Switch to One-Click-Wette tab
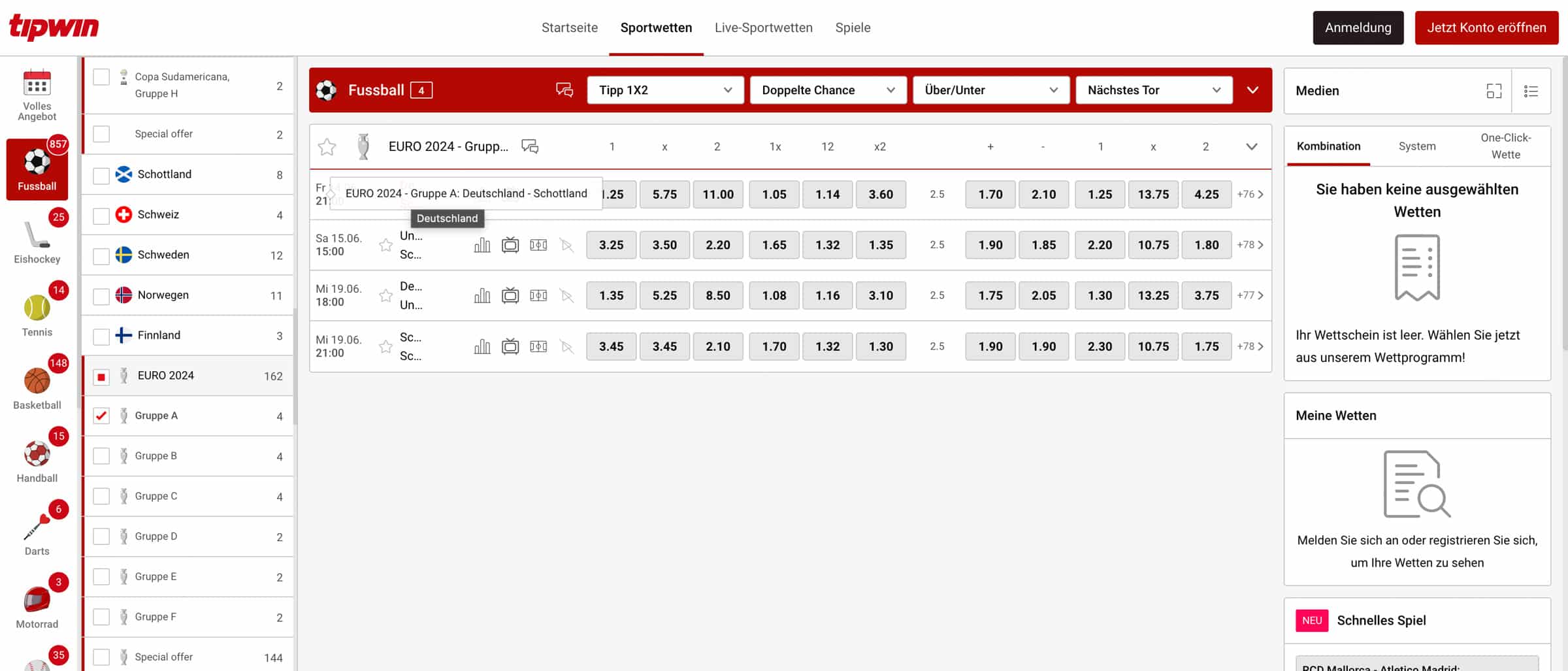This screenshot has width=1568, height=671. 1505,146
